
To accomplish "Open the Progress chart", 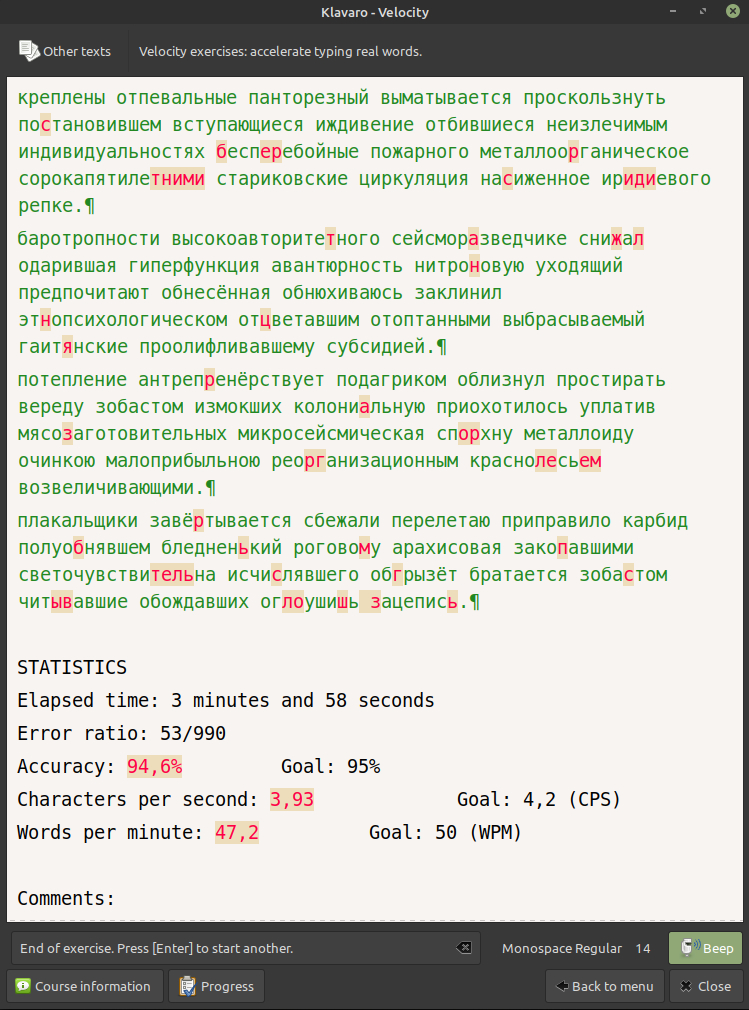I will click(216, 986).
